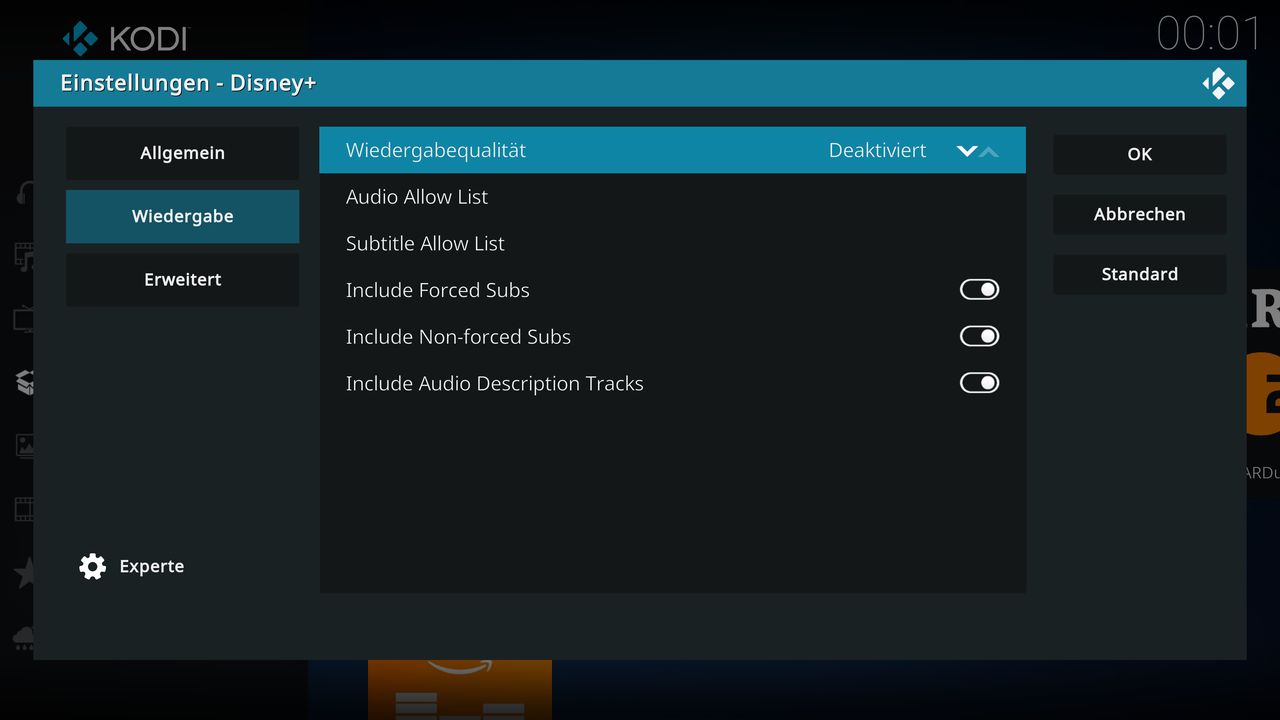
Task: Toggle Include Forced Subs switch
Action: click(979, 290)
